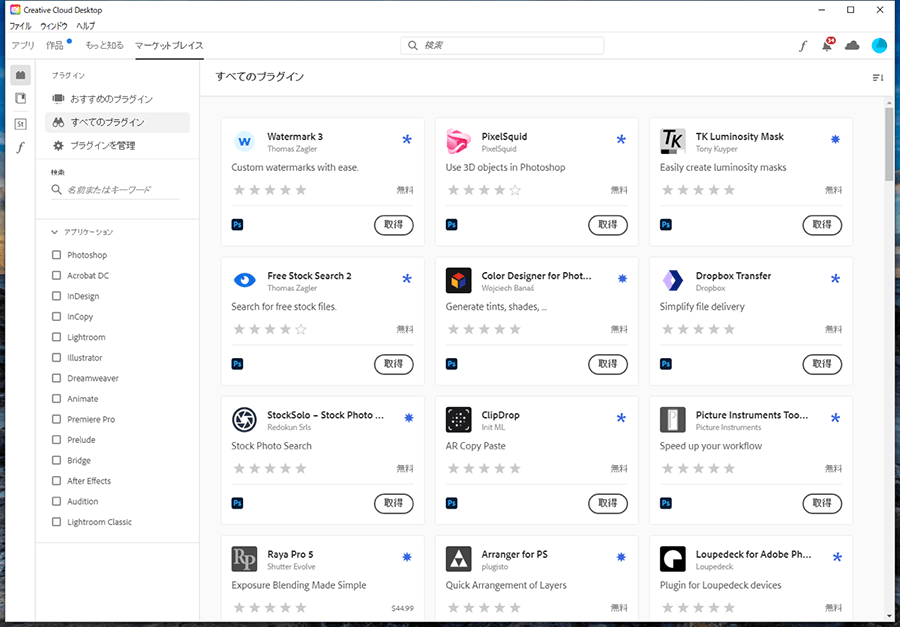Click the blue star badge on PixelSquid card
Screen dimensions: 900x627
(x=621, y=140)
